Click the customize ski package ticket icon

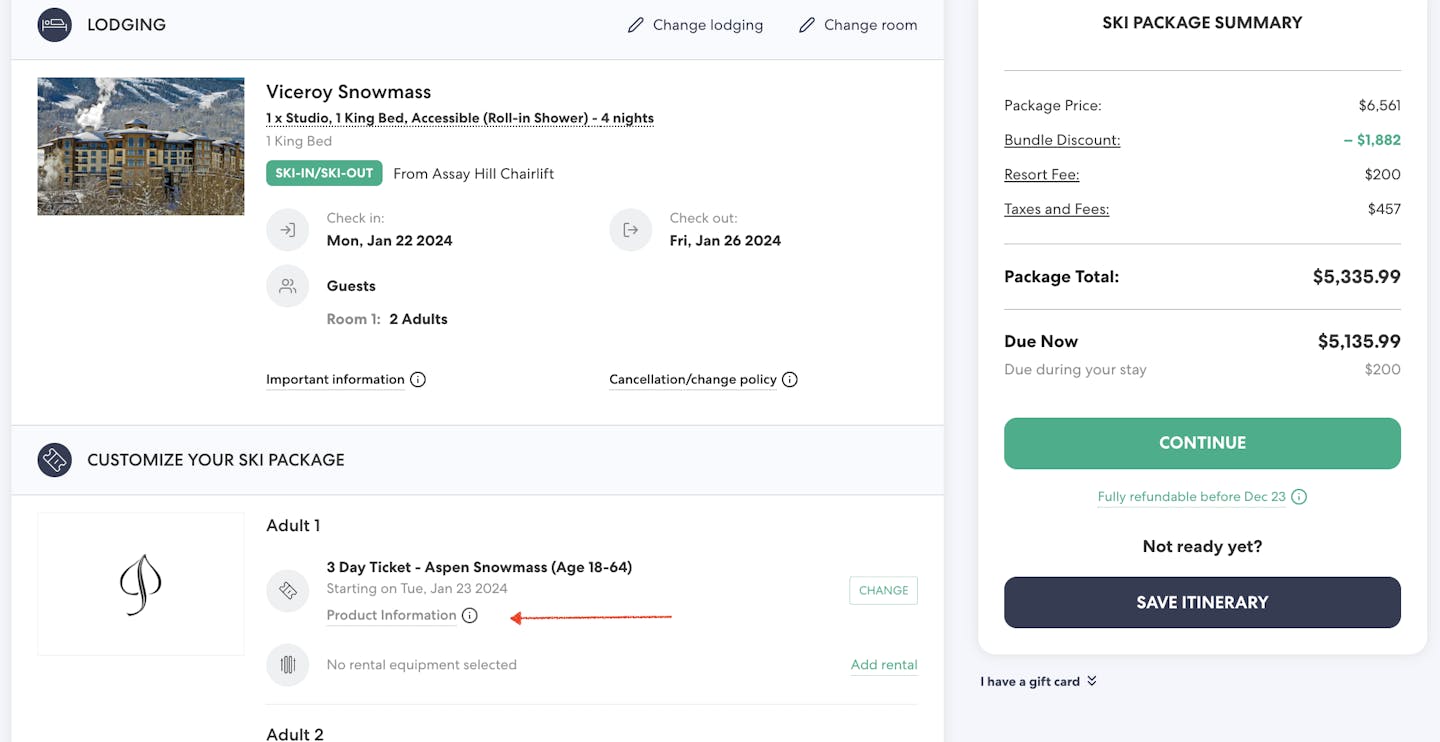pos(54,460)
